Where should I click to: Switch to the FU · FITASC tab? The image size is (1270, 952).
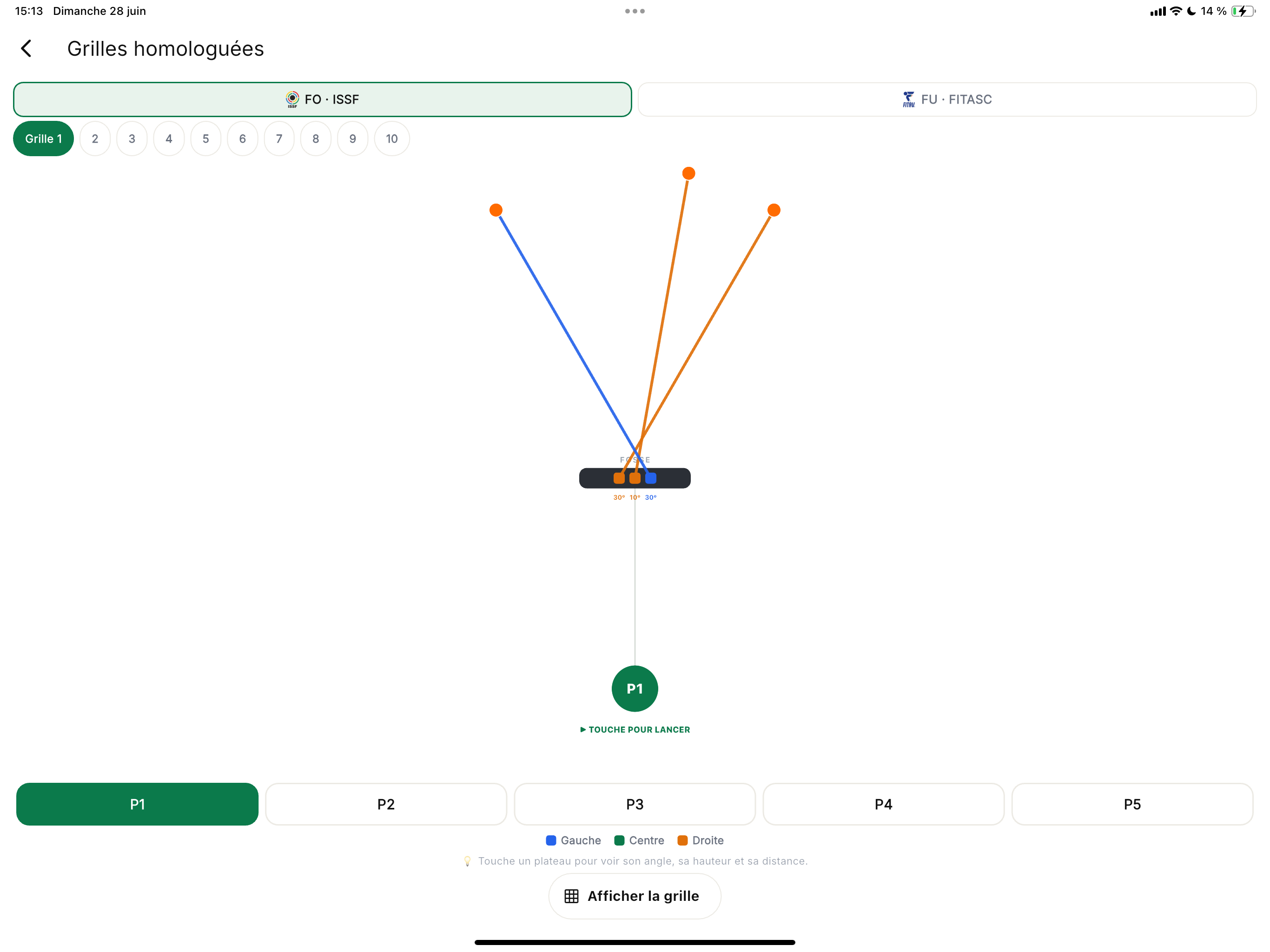tap(947, 99)
